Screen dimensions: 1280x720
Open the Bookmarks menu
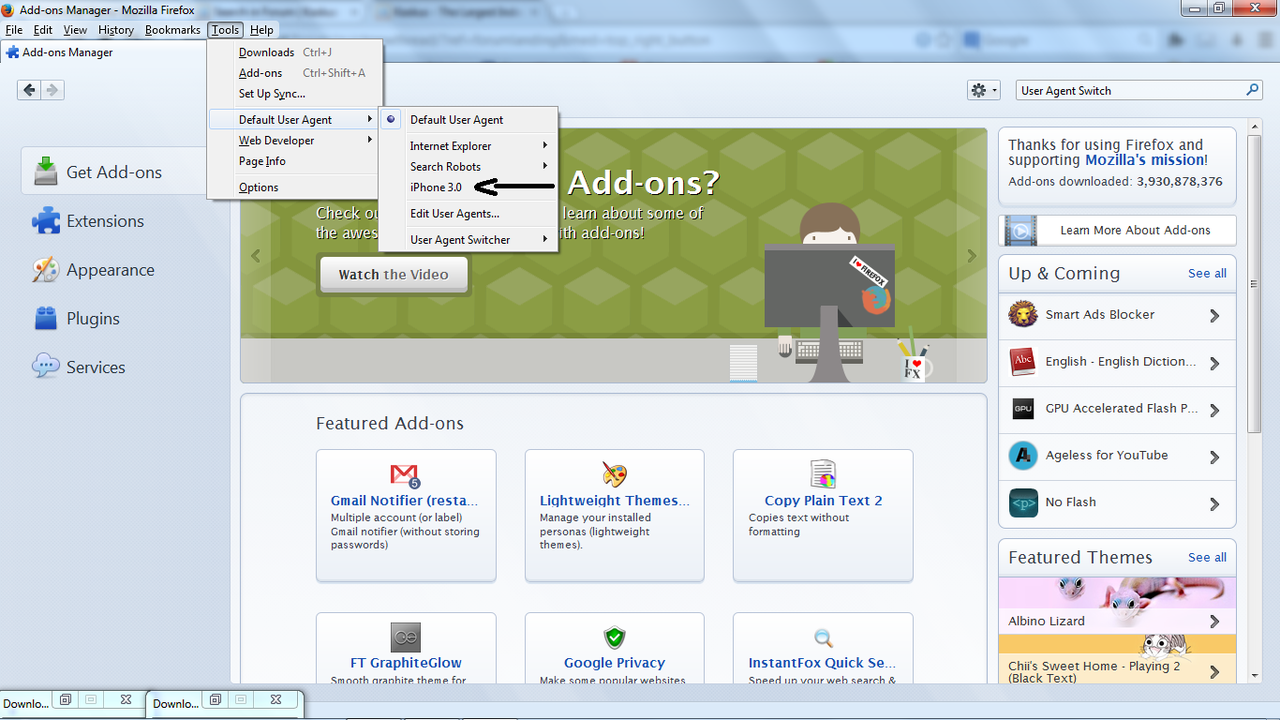point(172,30)
